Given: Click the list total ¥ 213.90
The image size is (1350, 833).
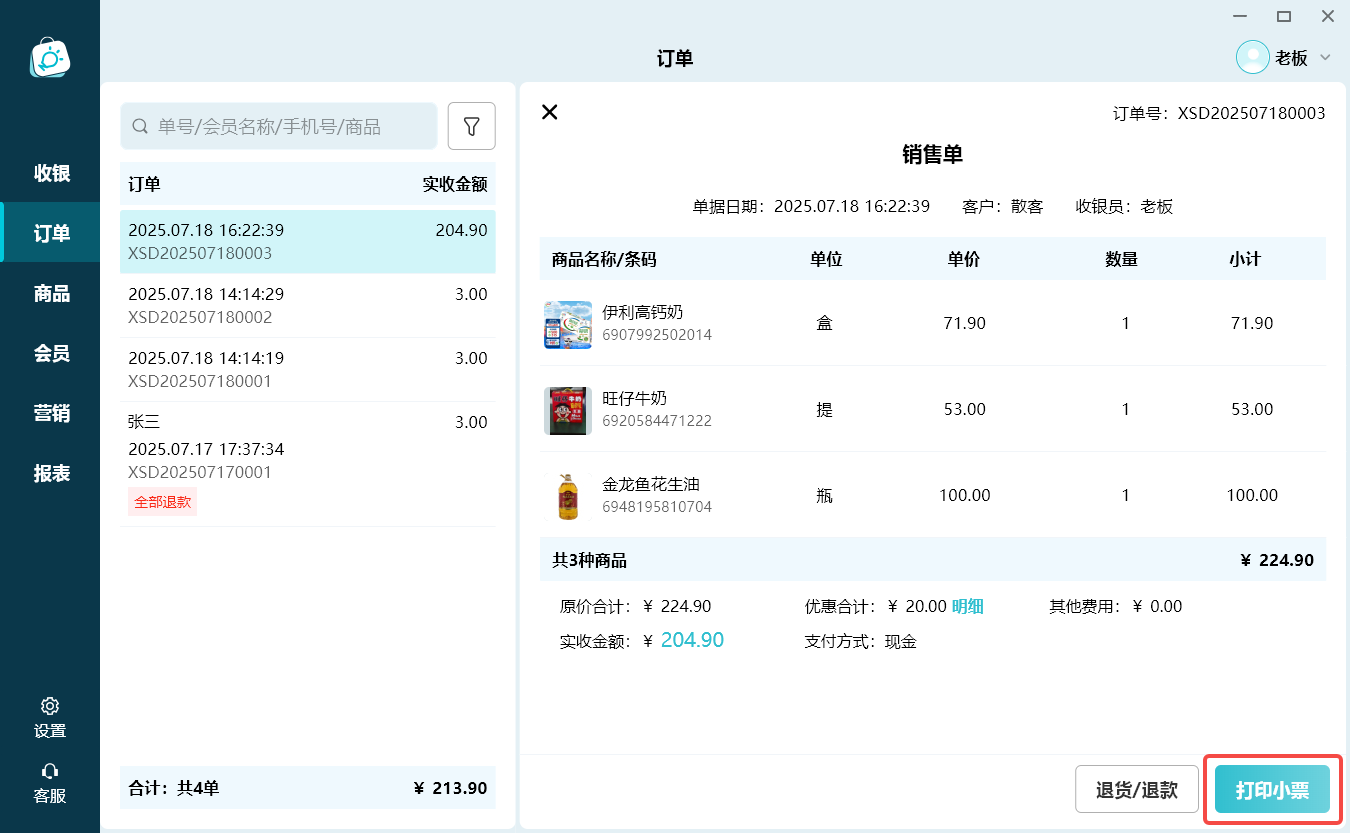Looking at the screenshot, I should coord(450,788).
